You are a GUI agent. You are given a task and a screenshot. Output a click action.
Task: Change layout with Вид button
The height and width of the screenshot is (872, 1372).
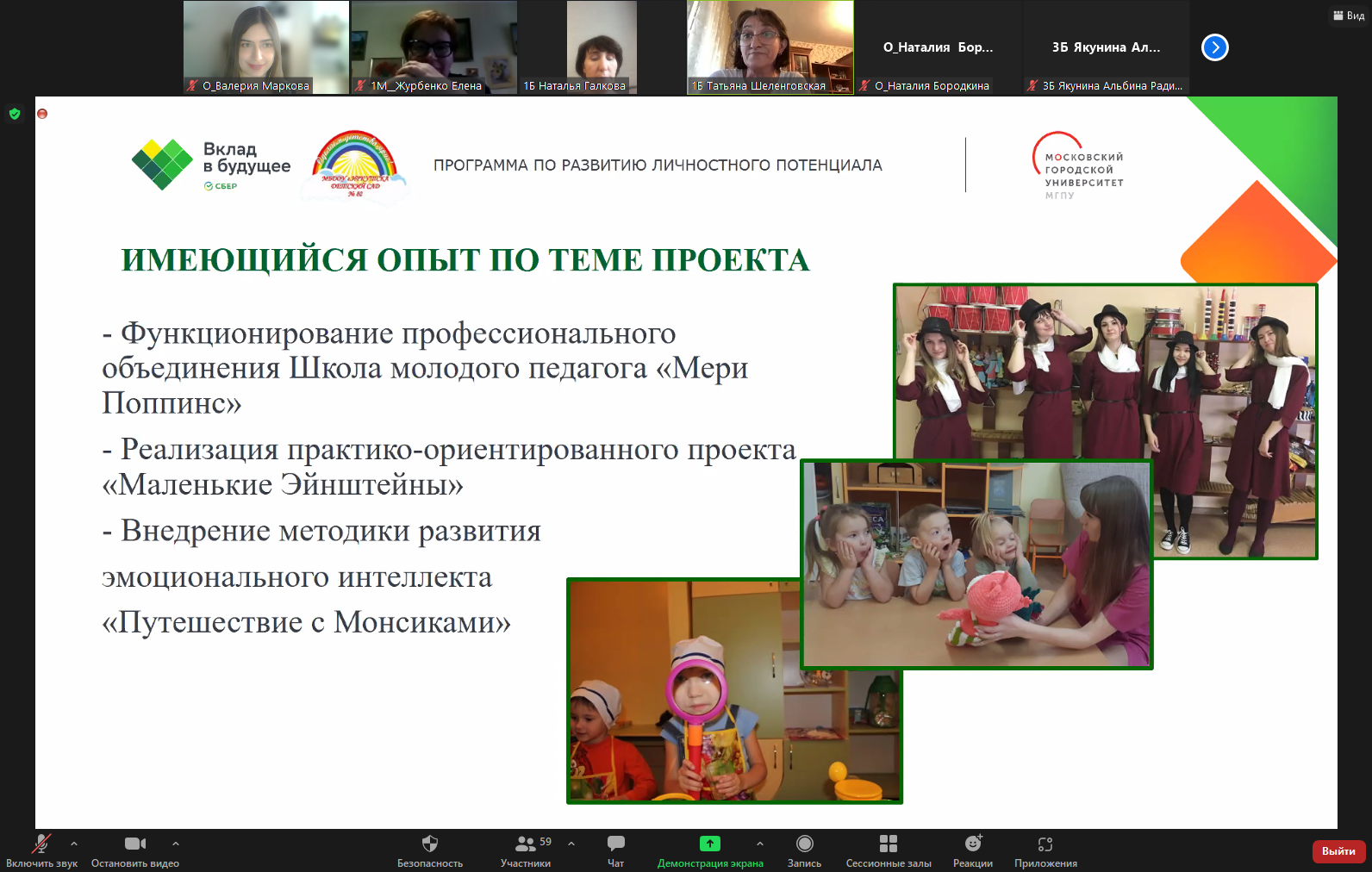tap(1349, 16)
